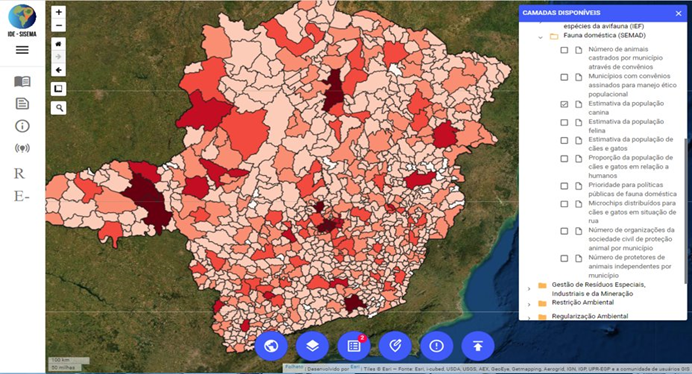The width and height of the screenshot is (692, 374).
Task: Enable Estimativa da população de cães e gatos checkbox
Action: (564, 140)
